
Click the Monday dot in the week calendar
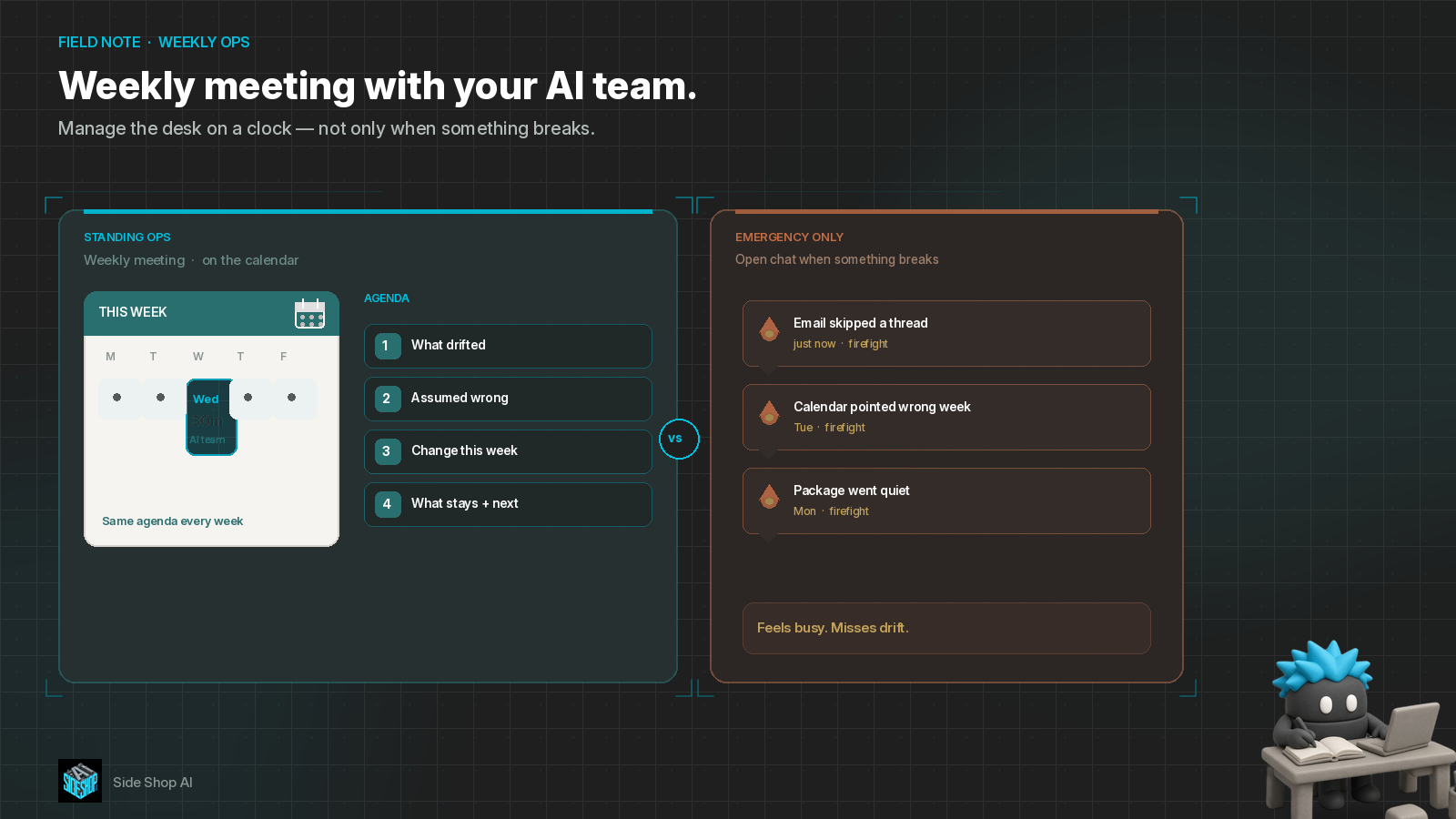coord(116,398)
